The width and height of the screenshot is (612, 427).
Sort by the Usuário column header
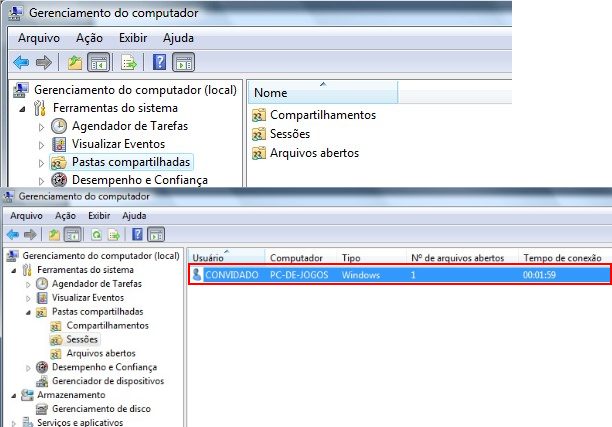click(x=208, y=257)
